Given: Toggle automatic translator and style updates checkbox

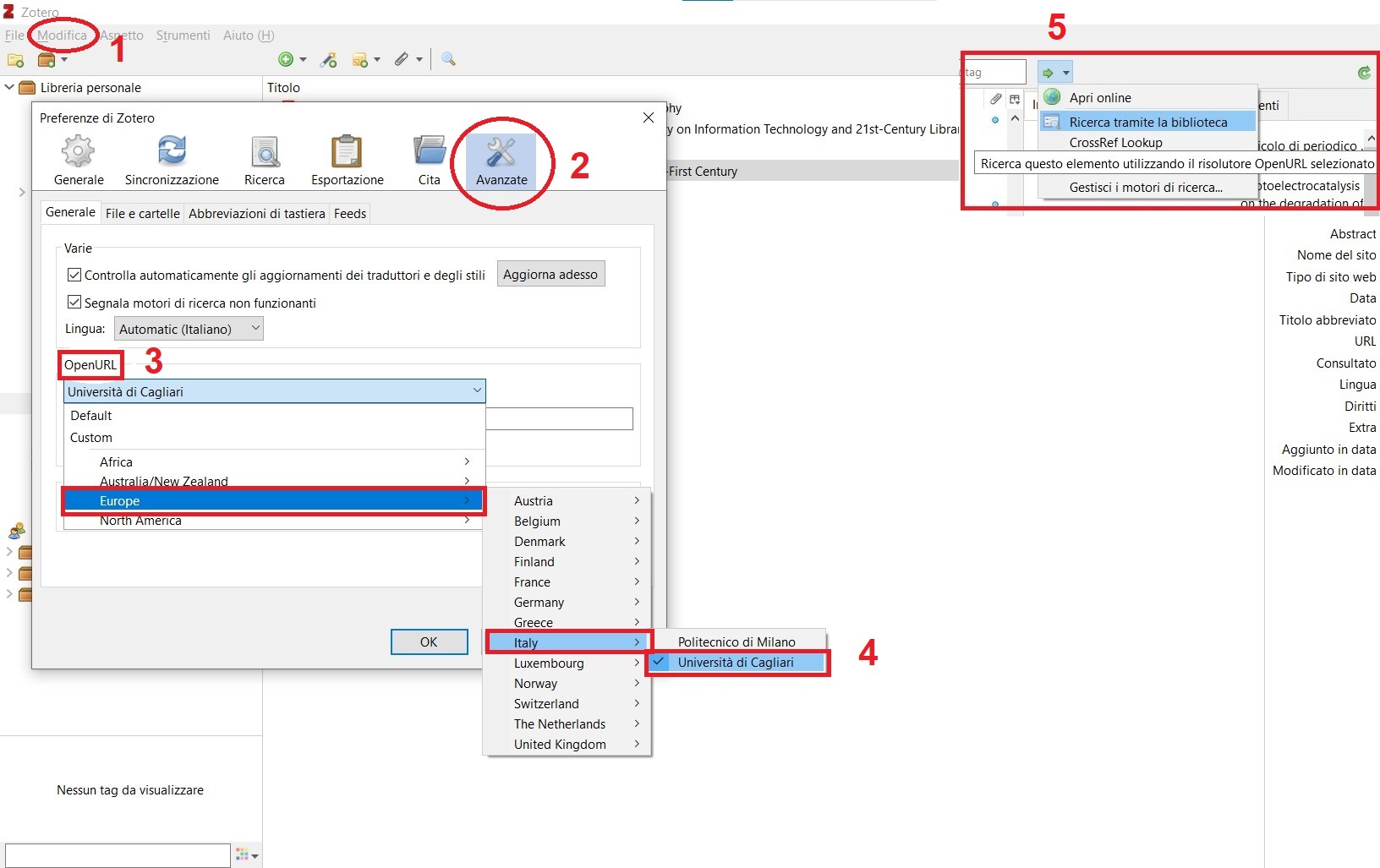Looking at the screenshot, I should 74,275.
